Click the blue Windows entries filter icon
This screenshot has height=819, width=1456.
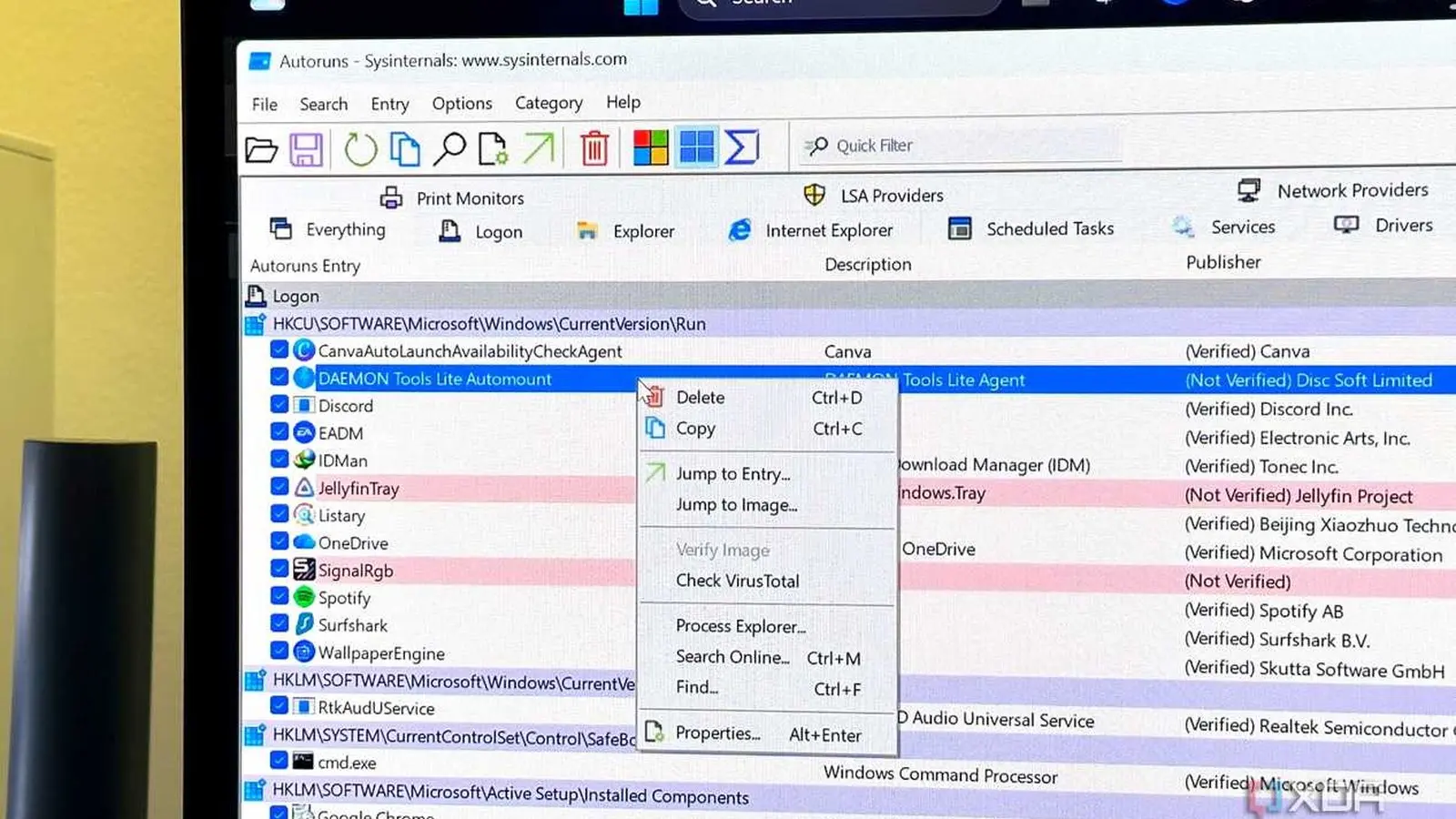pos(697,147)
